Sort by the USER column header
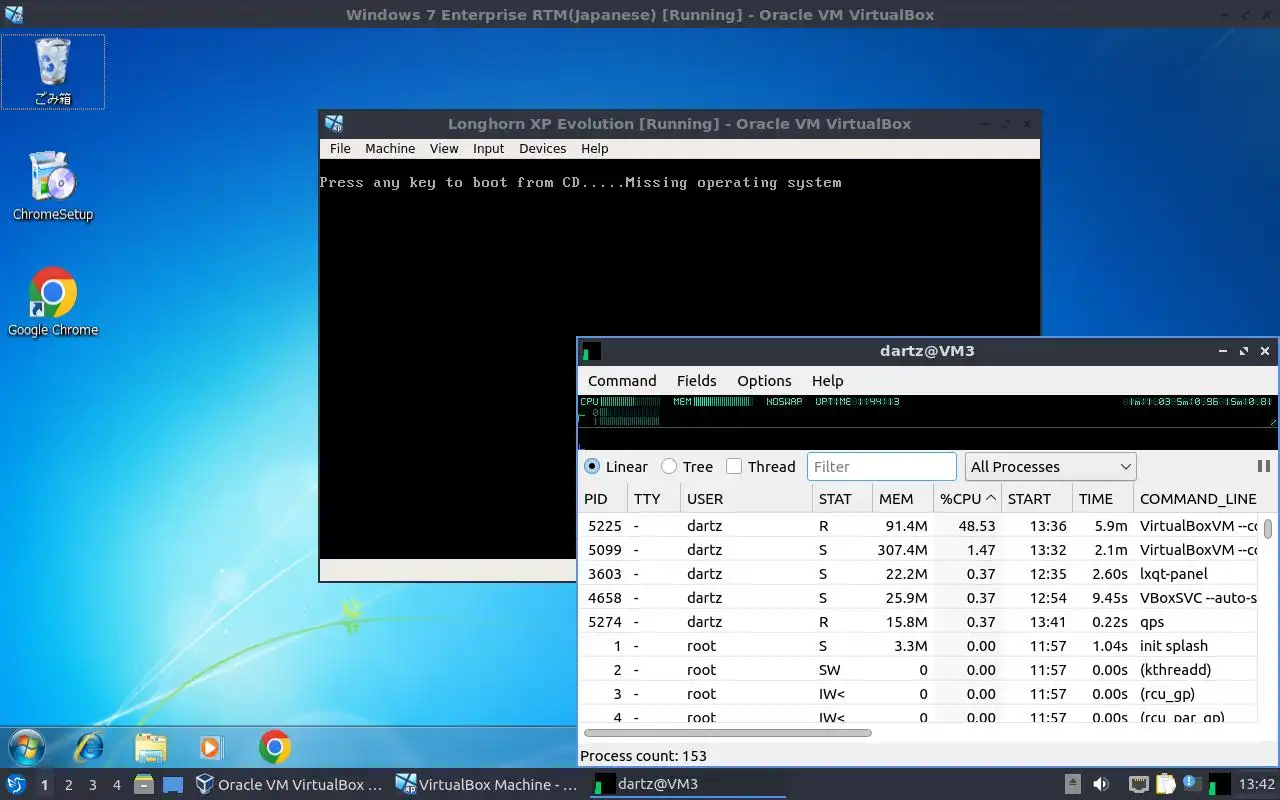This screenshot has height=800, width=1280. click(x=746, y=498)
